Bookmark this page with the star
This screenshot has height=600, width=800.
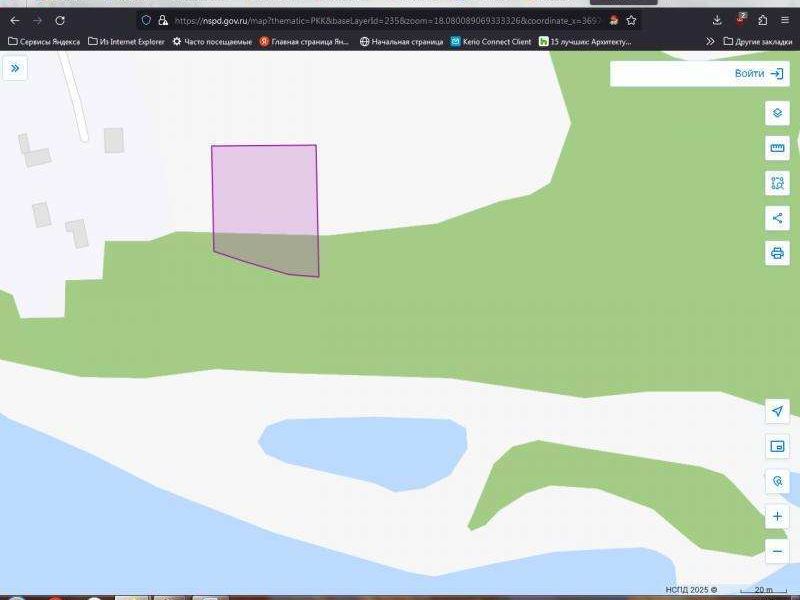pyautogui.click(x=631, y=20)
